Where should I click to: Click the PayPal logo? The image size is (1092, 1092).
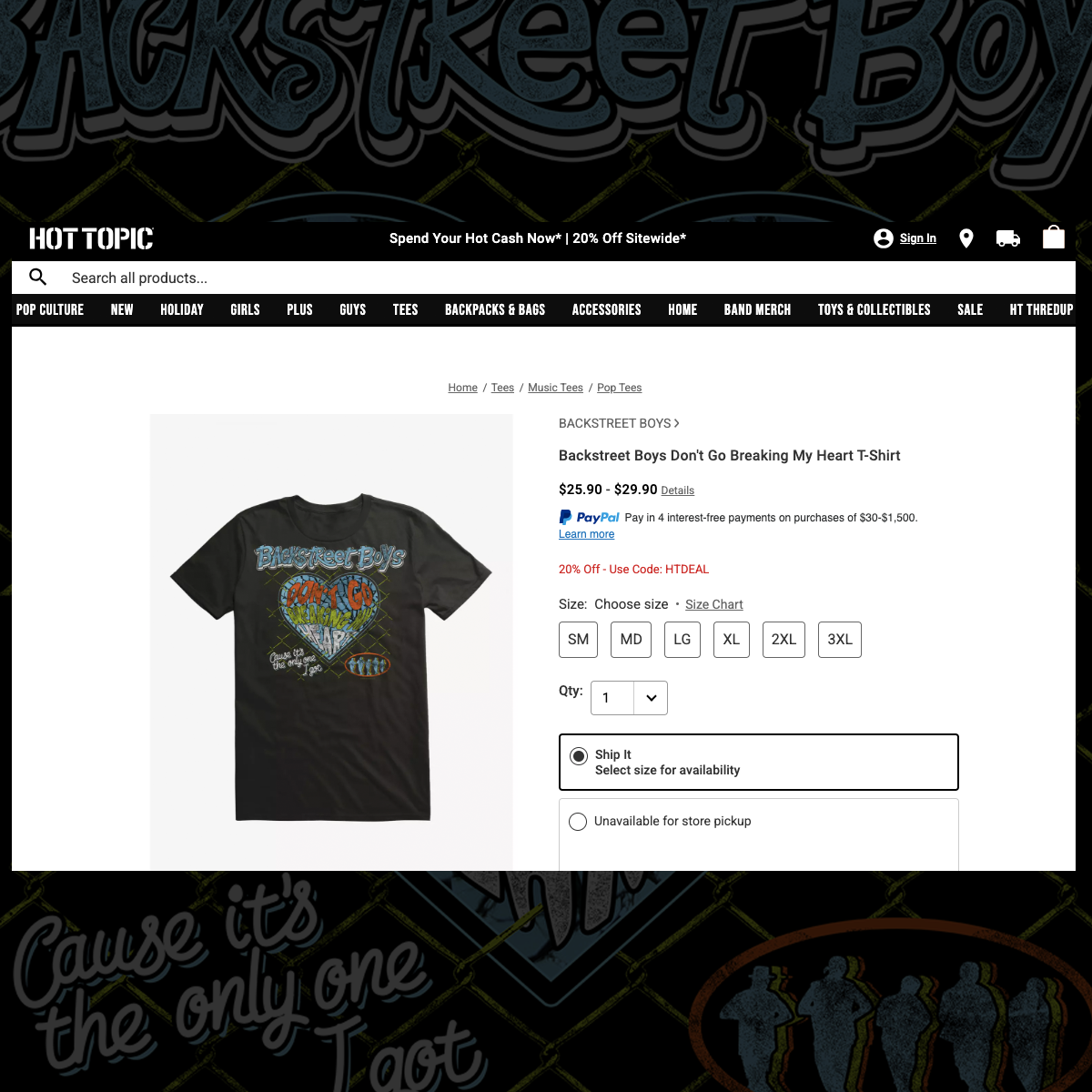589,517
